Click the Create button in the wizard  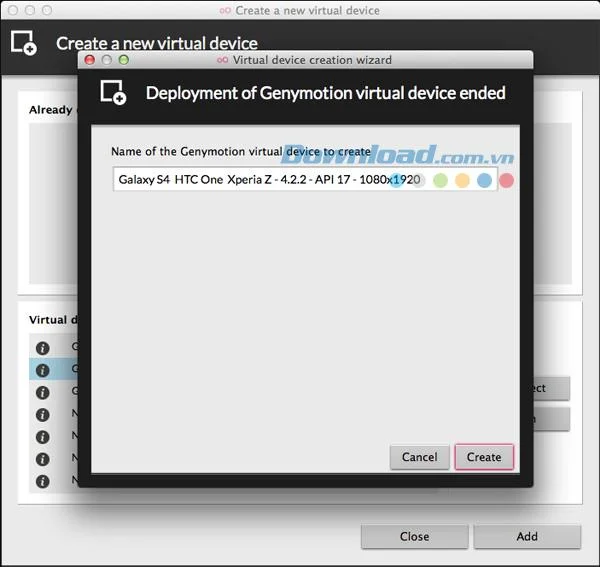[x=484, y=457]
